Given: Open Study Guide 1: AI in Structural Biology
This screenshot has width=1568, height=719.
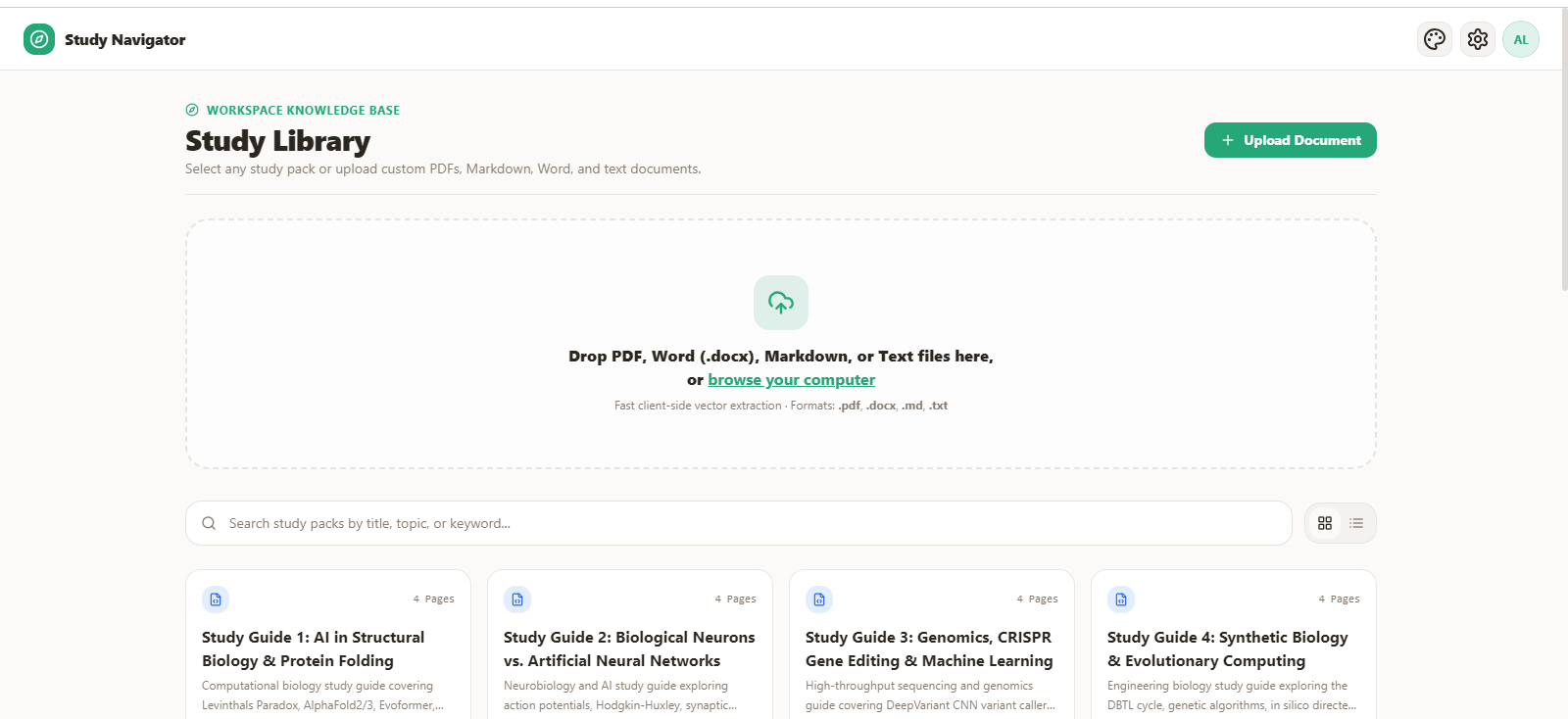Looking at the screenshot, I should [x=328, y=645].
